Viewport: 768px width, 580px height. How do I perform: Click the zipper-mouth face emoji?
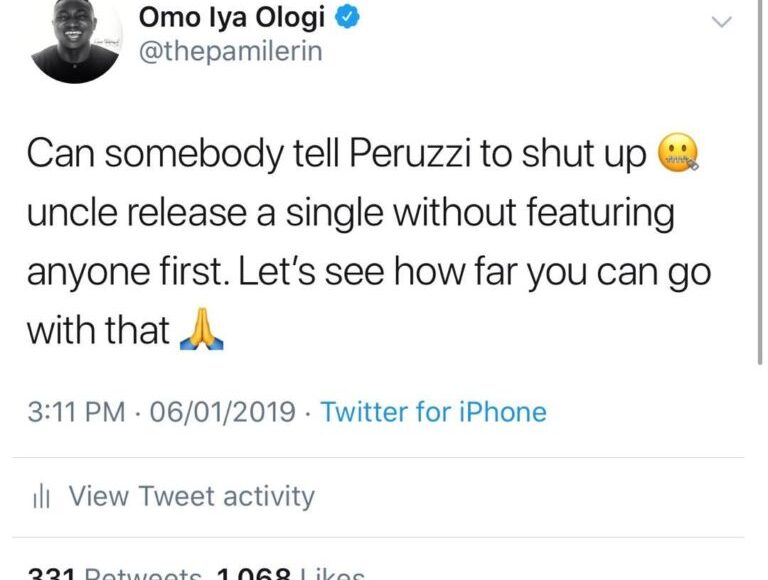click(677, 155)
